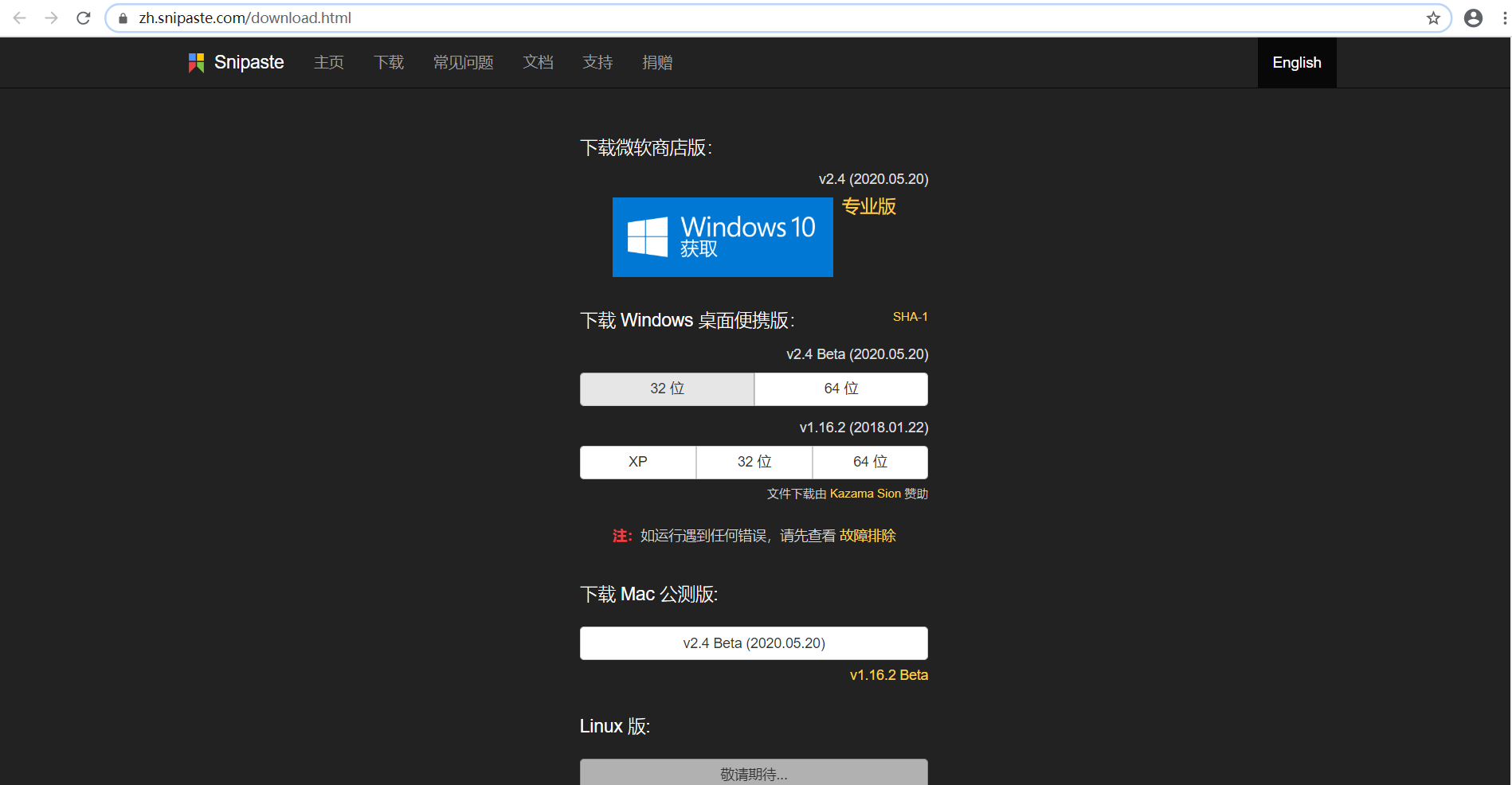The height and width of the screenshot is (785, 1512).
Task: Open the 文档 navigation item
Action: point(538,62)
